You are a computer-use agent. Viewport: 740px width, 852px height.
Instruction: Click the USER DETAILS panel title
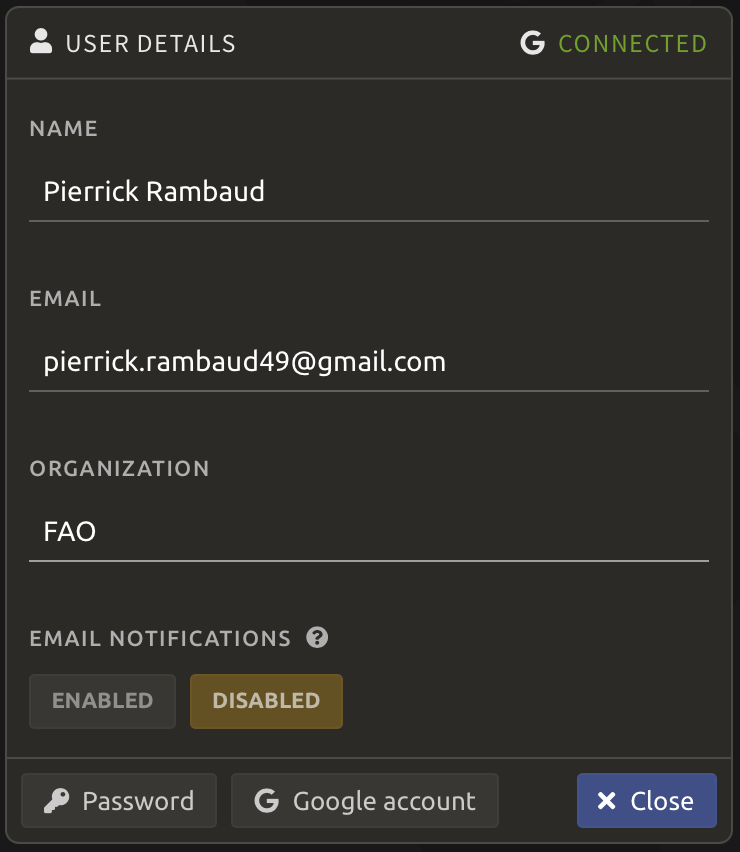click(151, 44)
